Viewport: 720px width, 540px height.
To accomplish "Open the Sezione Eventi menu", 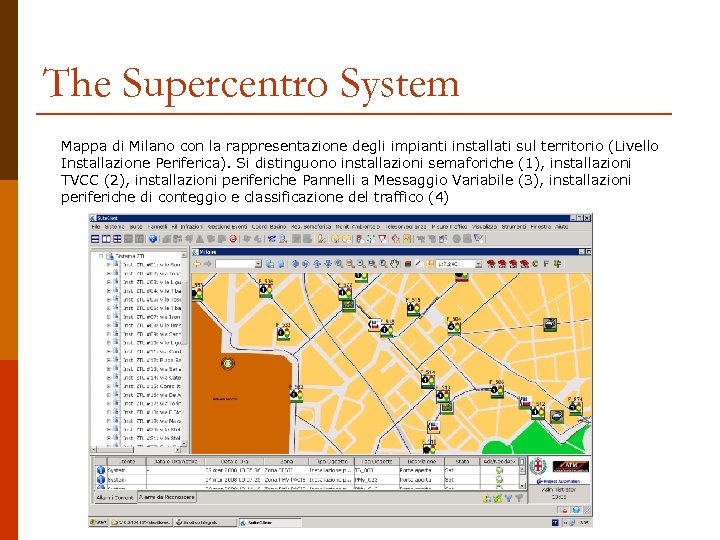I will [x=227, y=227].
